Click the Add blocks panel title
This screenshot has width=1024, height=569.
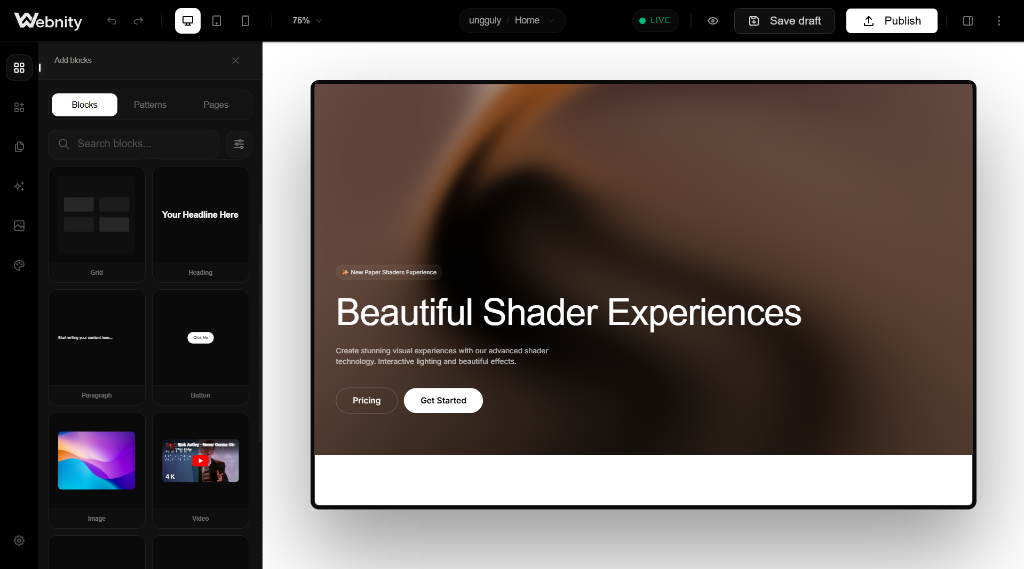72,60
